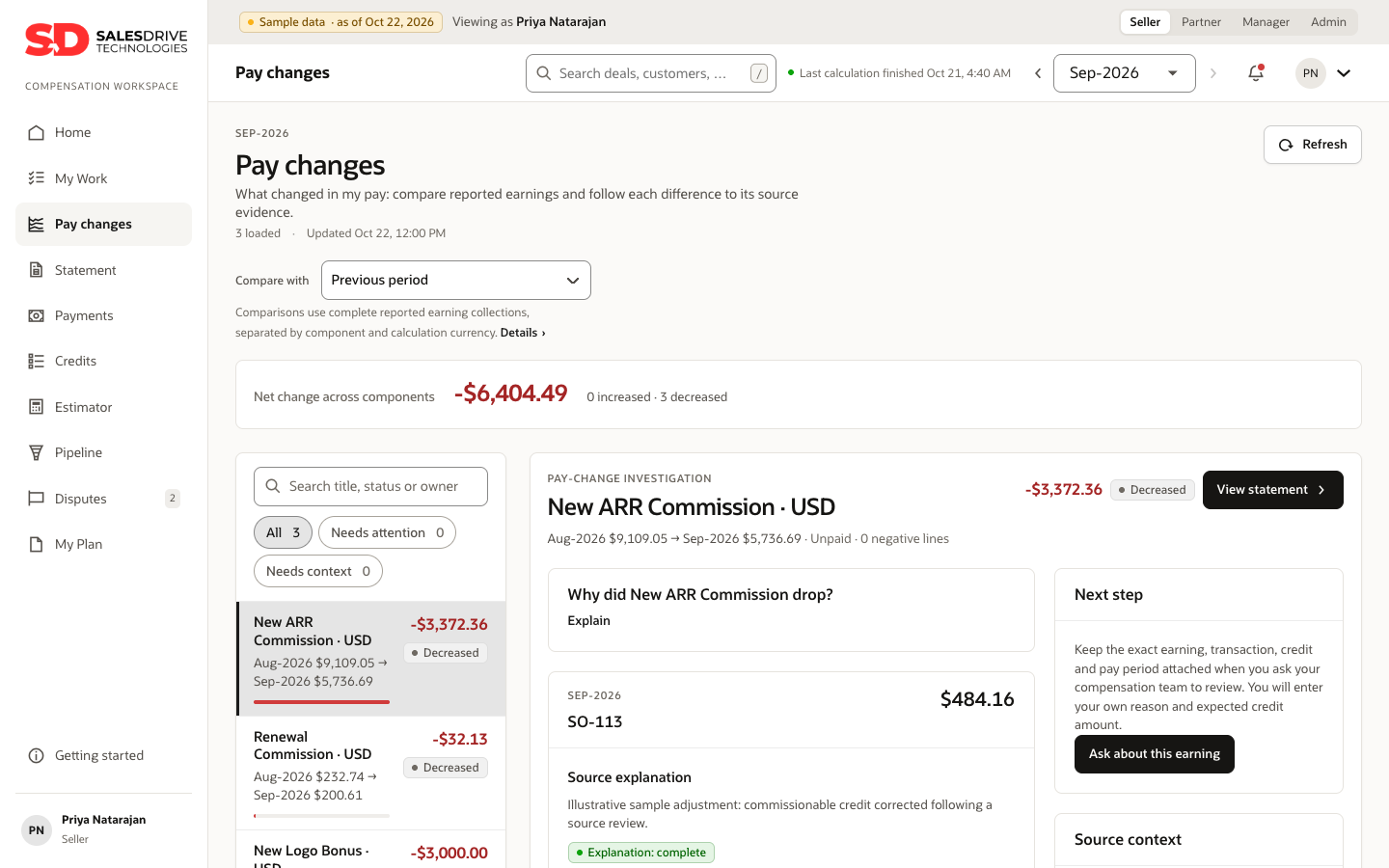Open the Statement page icon
Viewport: 1389px width, 868px height.
[36, 270]
